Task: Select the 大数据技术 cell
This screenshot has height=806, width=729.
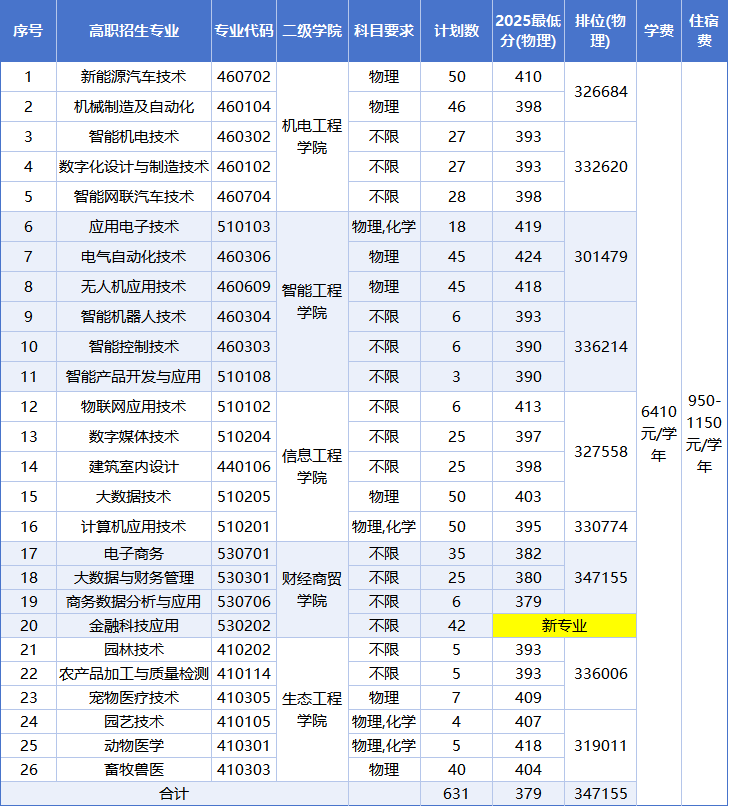Action: click(134, 497)
